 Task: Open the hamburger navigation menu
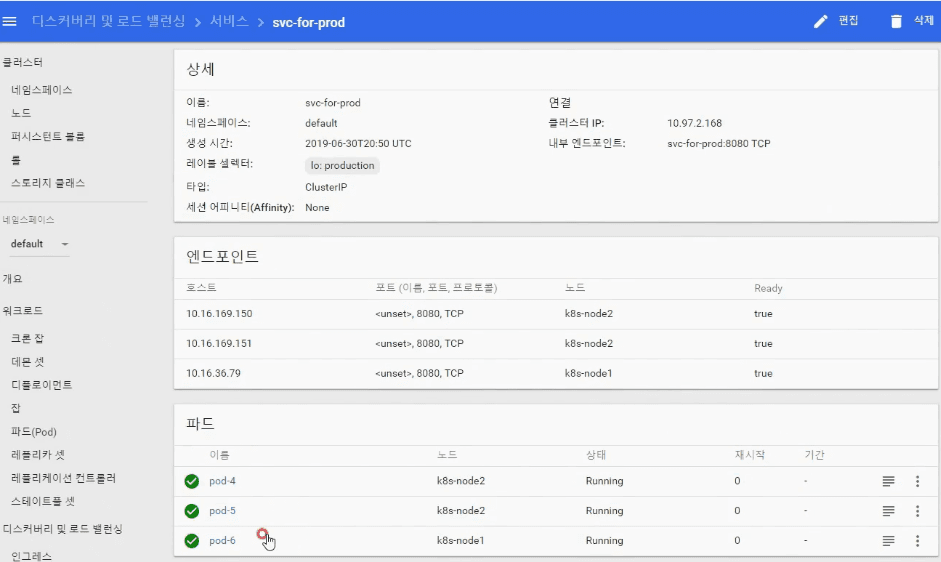pos(10,21)
